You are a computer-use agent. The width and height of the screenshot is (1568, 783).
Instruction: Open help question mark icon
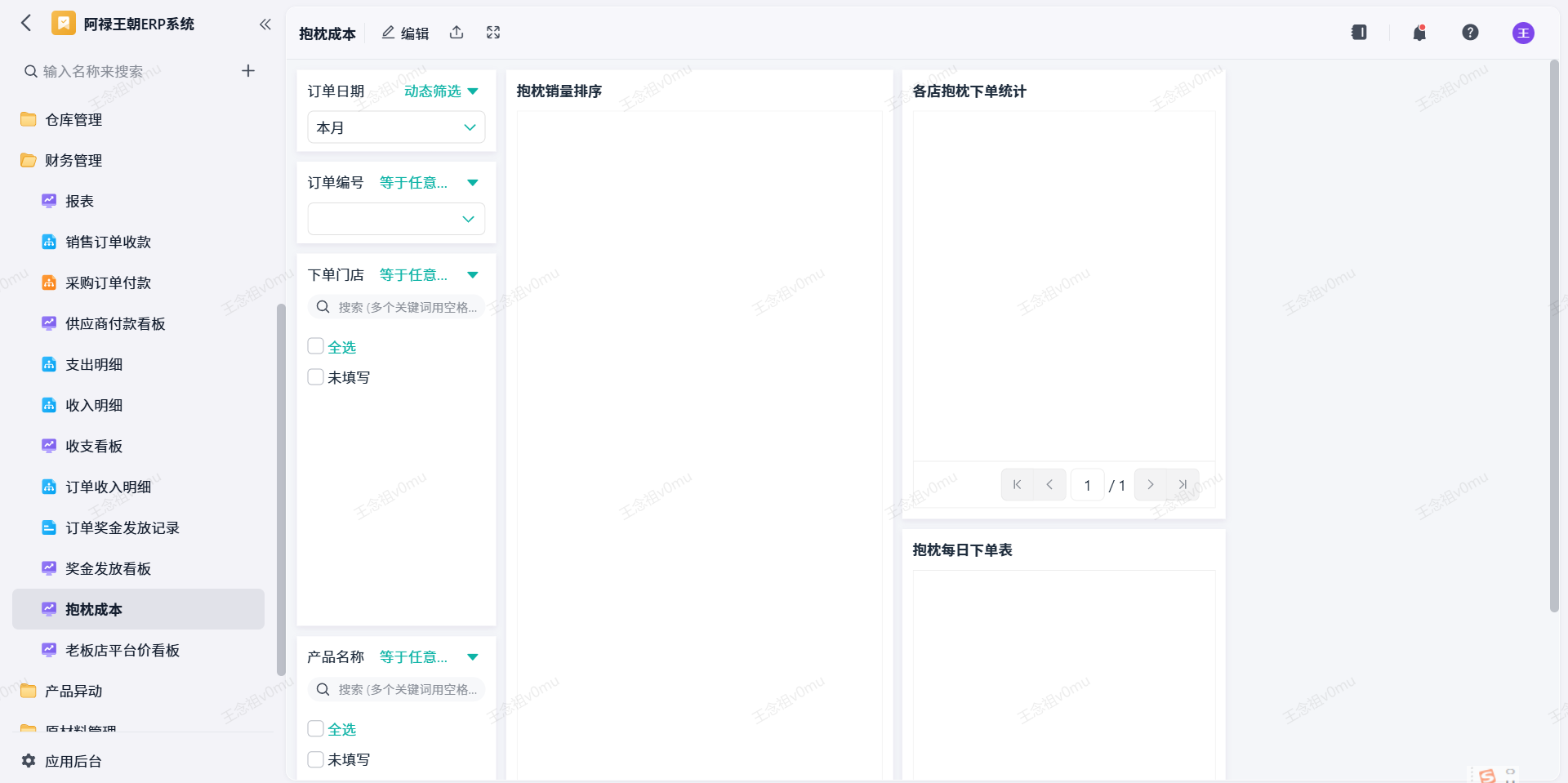(1470, 33)
